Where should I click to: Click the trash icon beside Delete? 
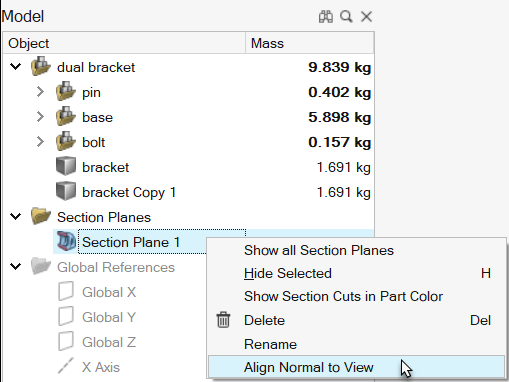click(x=223, y=320)
